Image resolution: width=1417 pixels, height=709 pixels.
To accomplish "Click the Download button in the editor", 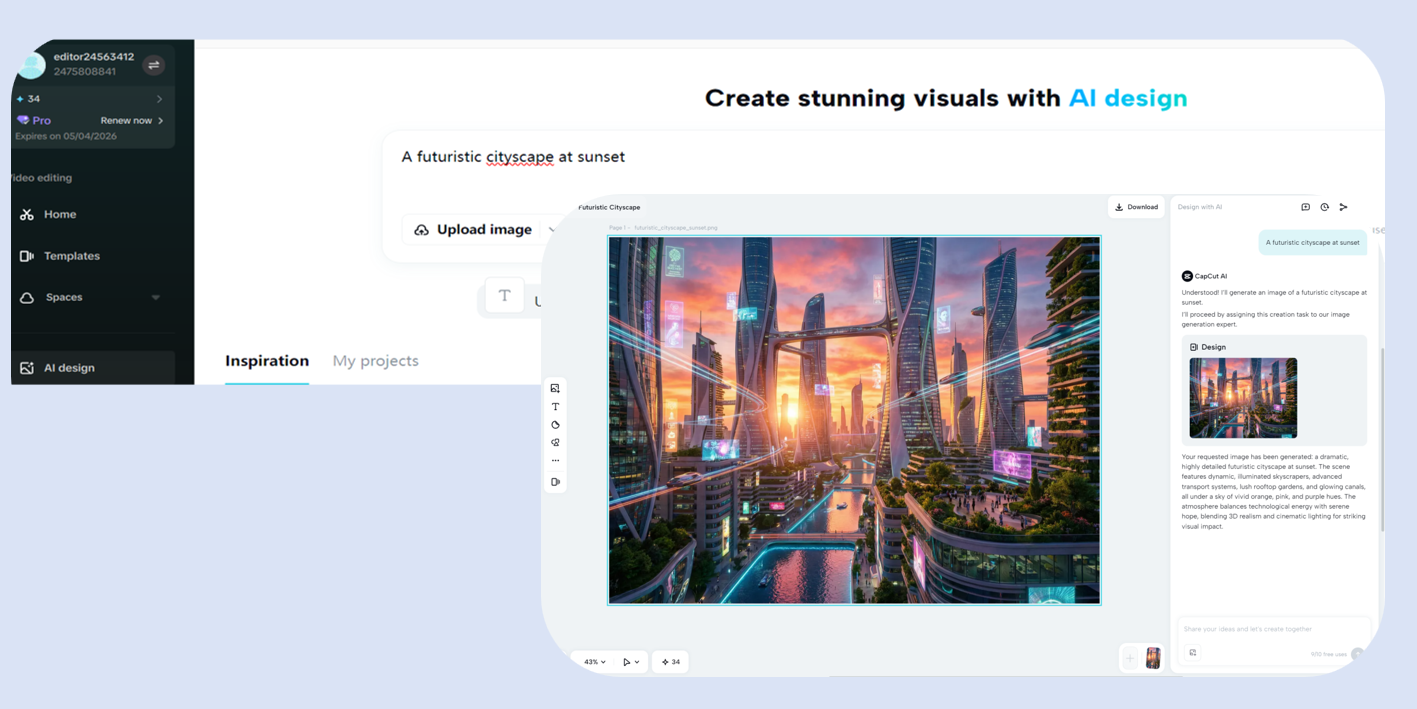I will (1136, 207).
